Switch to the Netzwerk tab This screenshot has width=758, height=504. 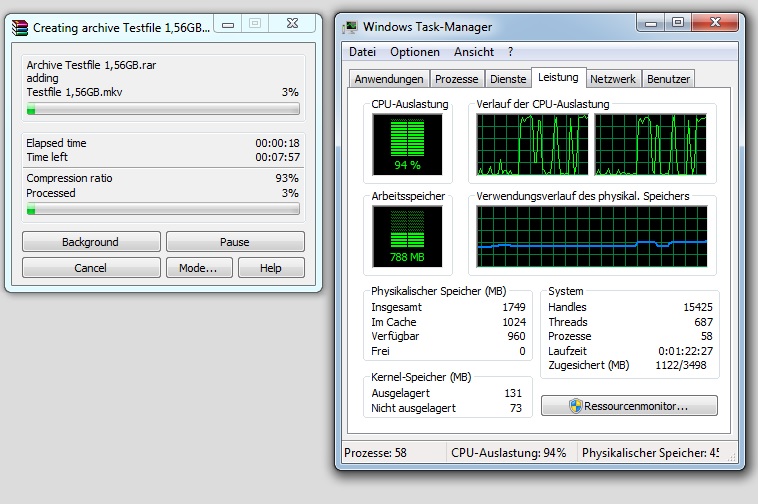(x=613, y=79)
